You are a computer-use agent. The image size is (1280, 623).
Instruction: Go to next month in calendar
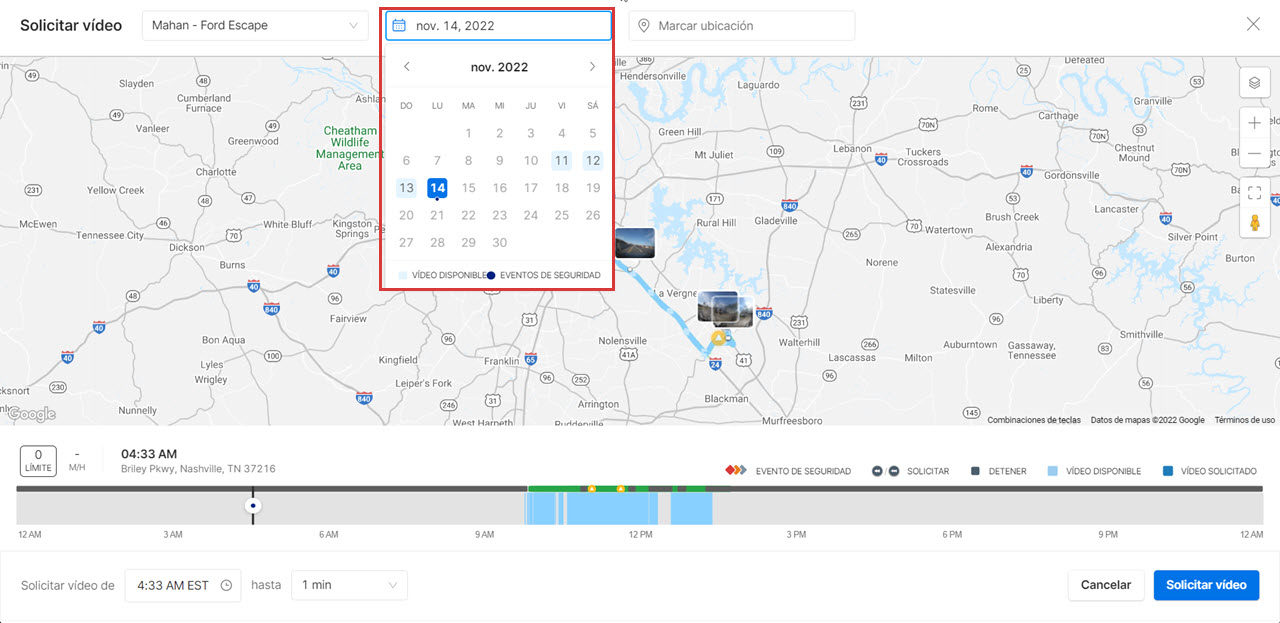pyautogui.click(x=592, y=67)
